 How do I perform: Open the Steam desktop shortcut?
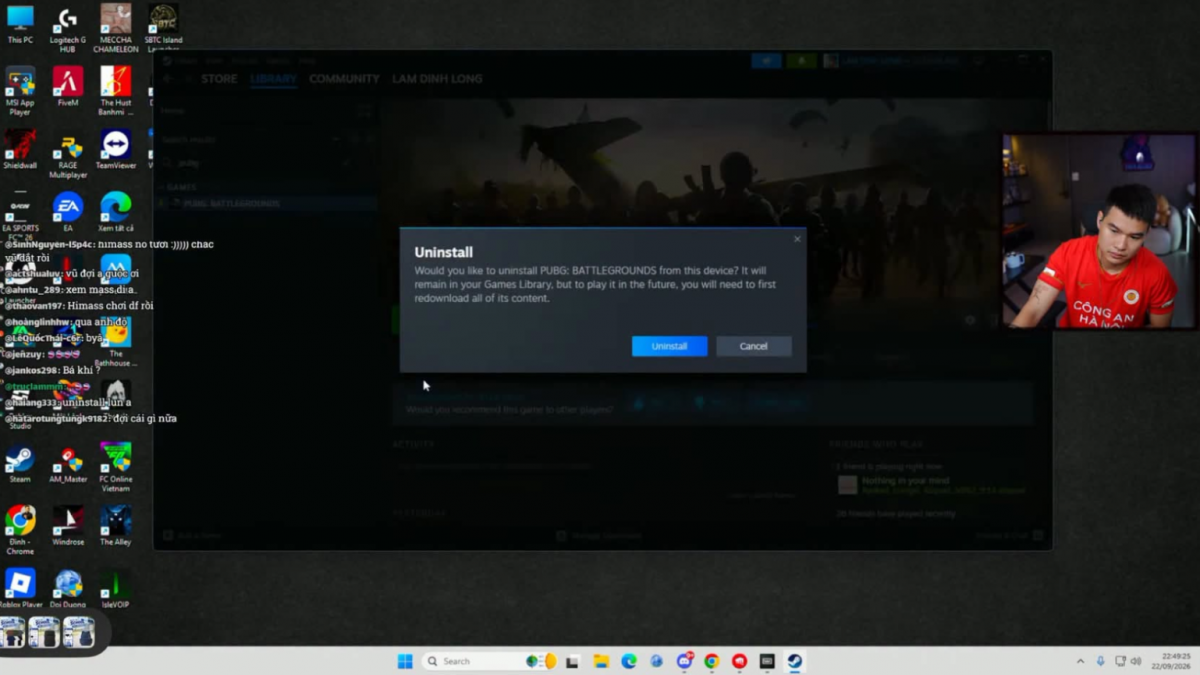point(20,463)
